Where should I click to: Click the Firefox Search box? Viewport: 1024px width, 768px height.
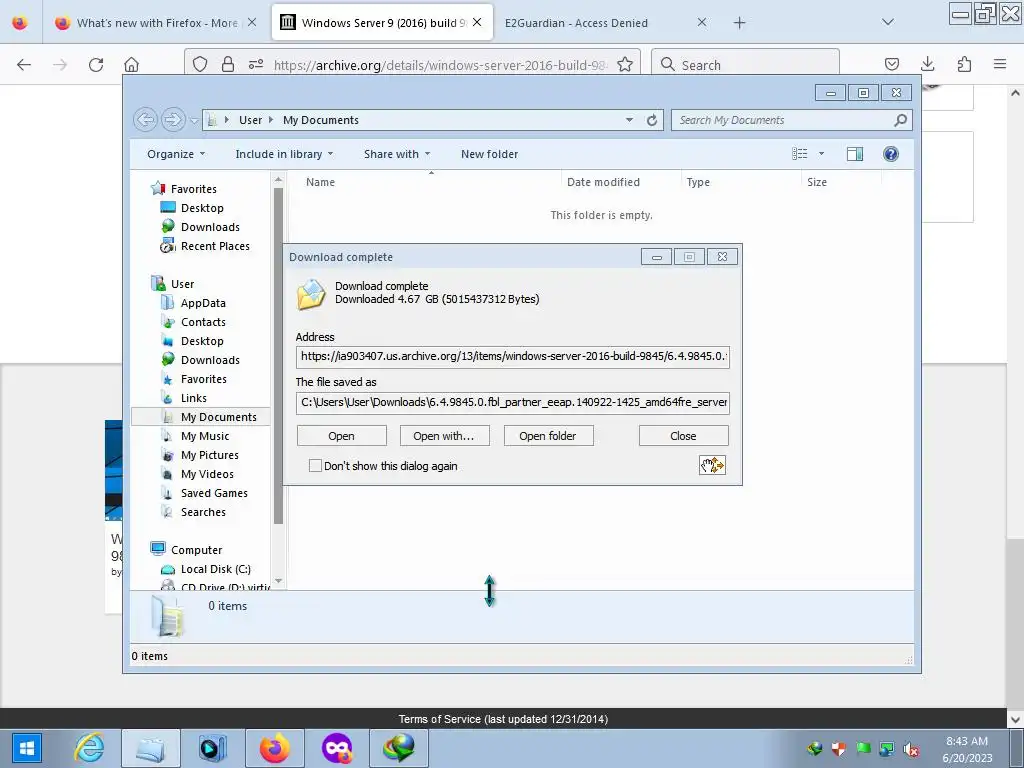[745, 65]
